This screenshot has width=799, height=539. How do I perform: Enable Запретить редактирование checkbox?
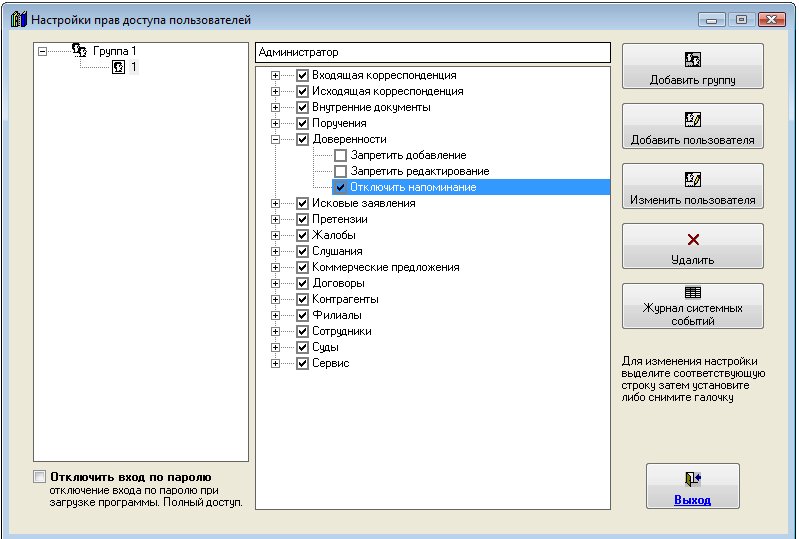(340, 171)
